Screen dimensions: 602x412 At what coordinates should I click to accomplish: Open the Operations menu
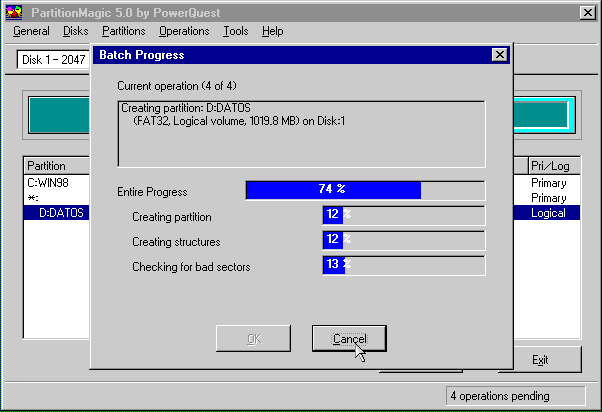tap(184, 31)
